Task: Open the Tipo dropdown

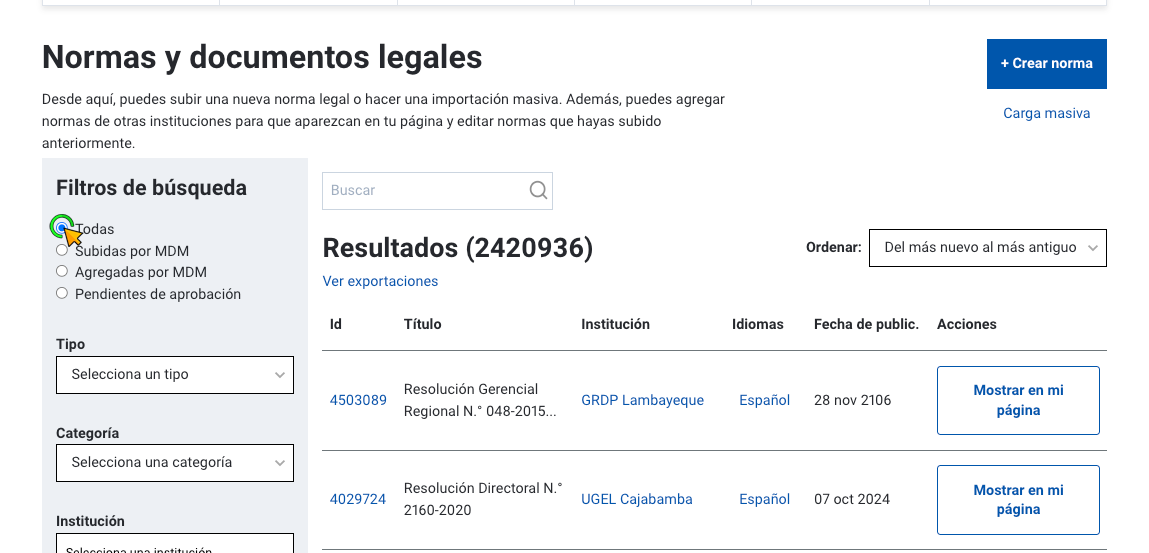Action: [175, 375]
